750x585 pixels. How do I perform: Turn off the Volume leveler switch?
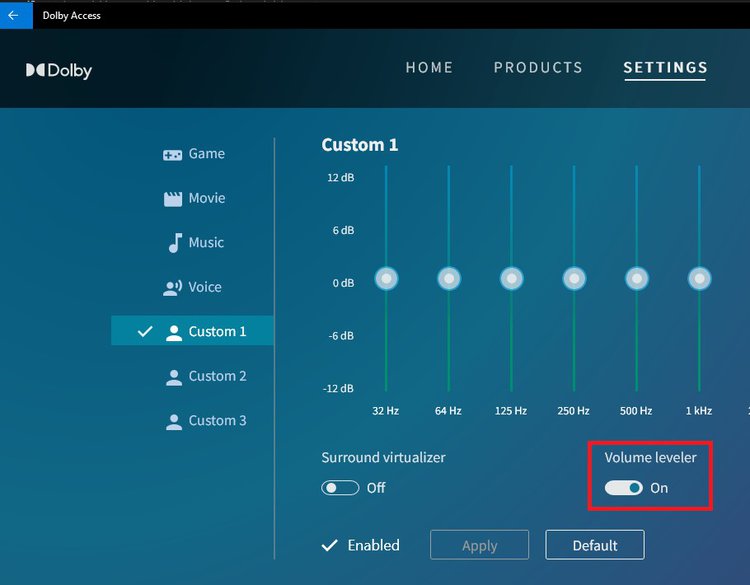point(623,488)
